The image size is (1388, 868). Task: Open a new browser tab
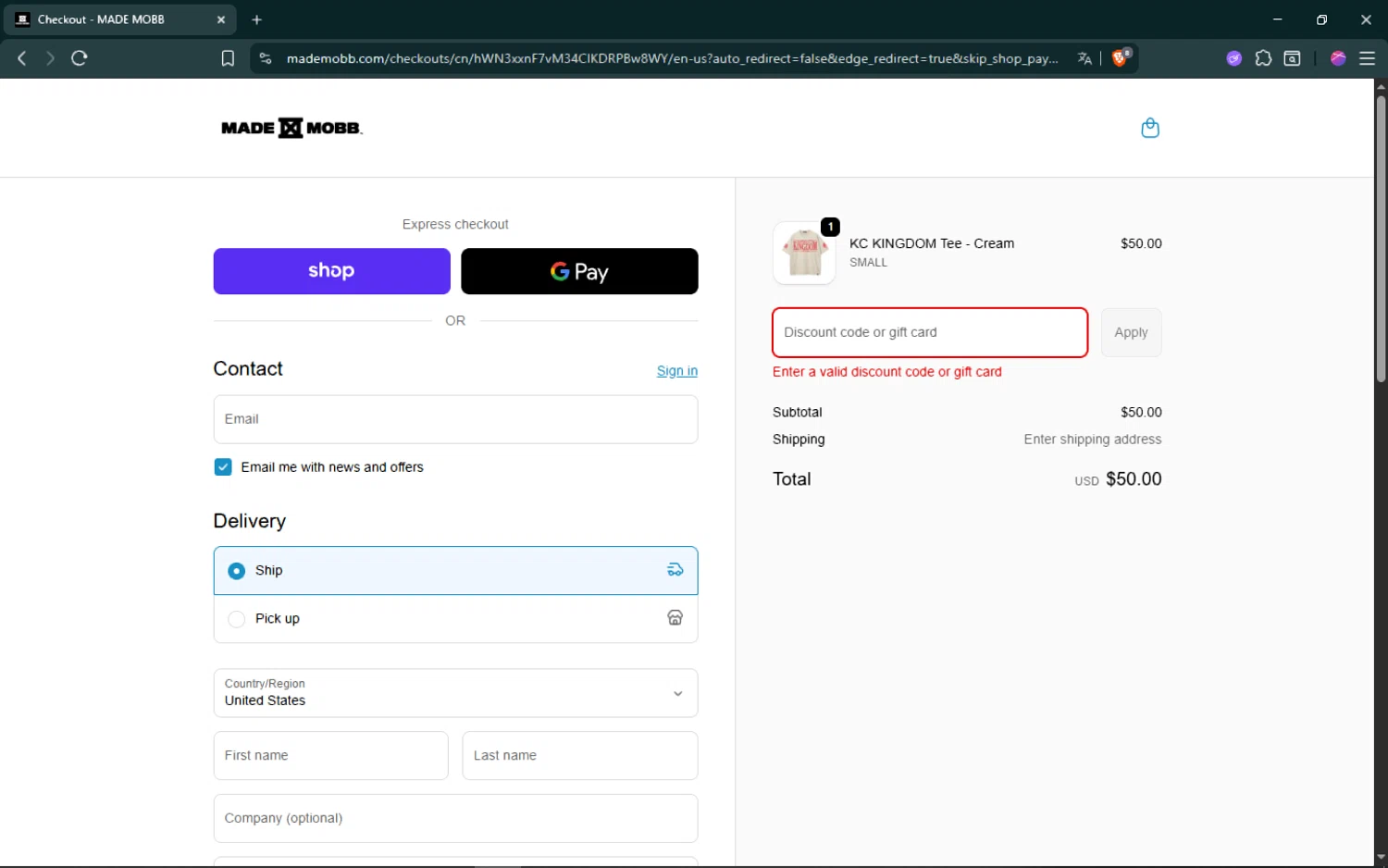point(256,19)
